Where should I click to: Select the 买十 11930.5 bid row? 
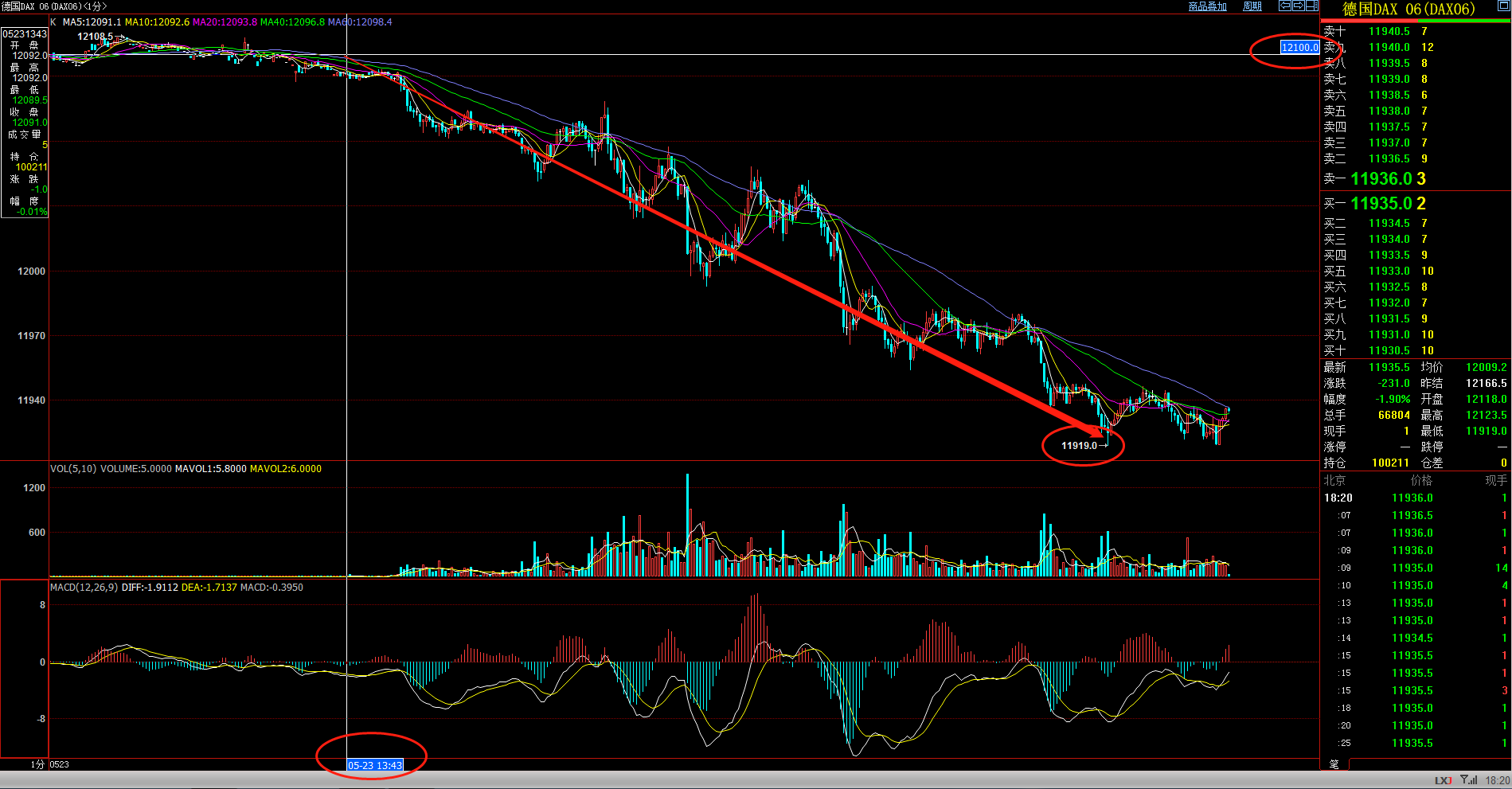tap(1415, 350)
